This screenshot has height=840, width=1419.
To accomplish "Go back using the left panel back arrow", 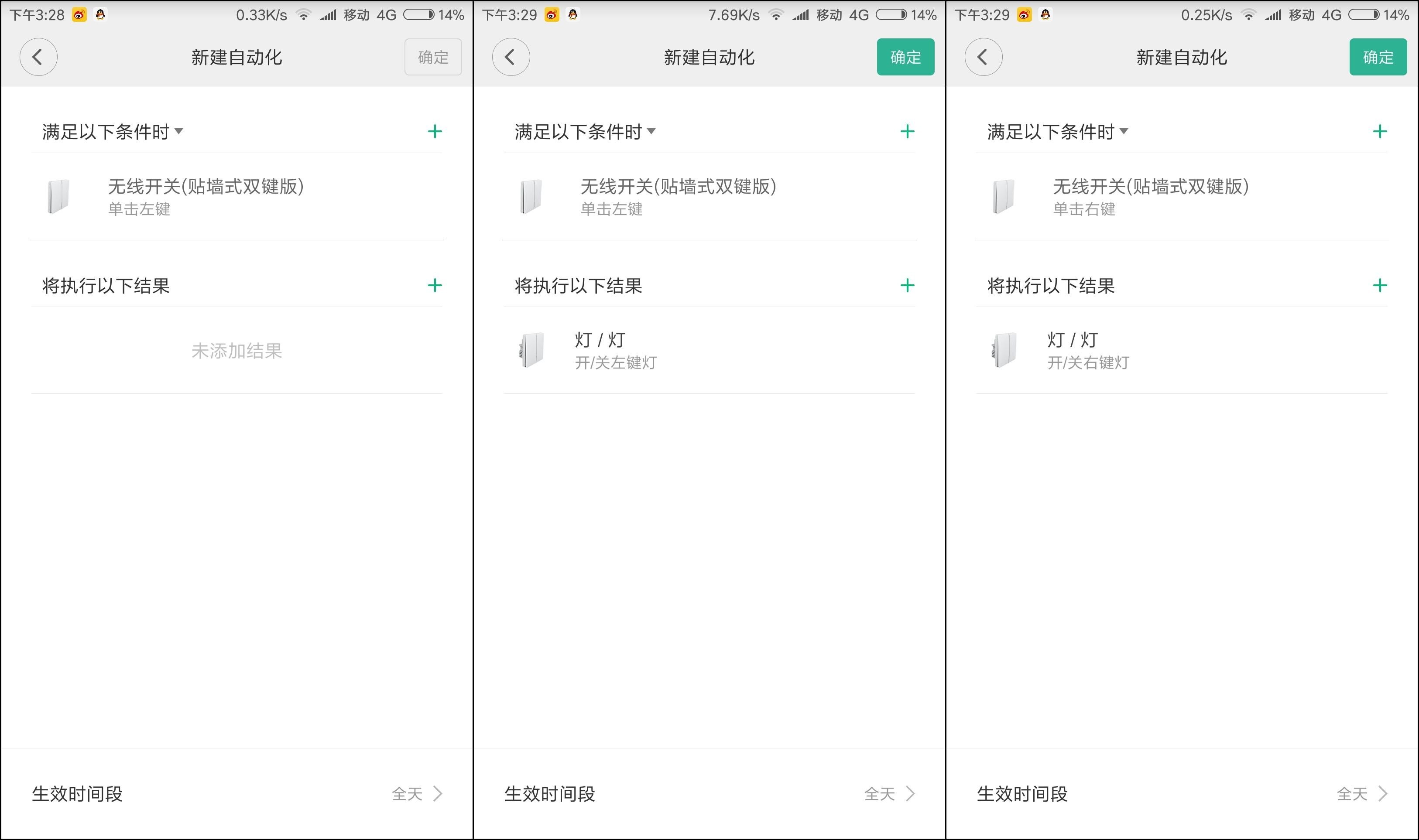I will click(38, 57).
